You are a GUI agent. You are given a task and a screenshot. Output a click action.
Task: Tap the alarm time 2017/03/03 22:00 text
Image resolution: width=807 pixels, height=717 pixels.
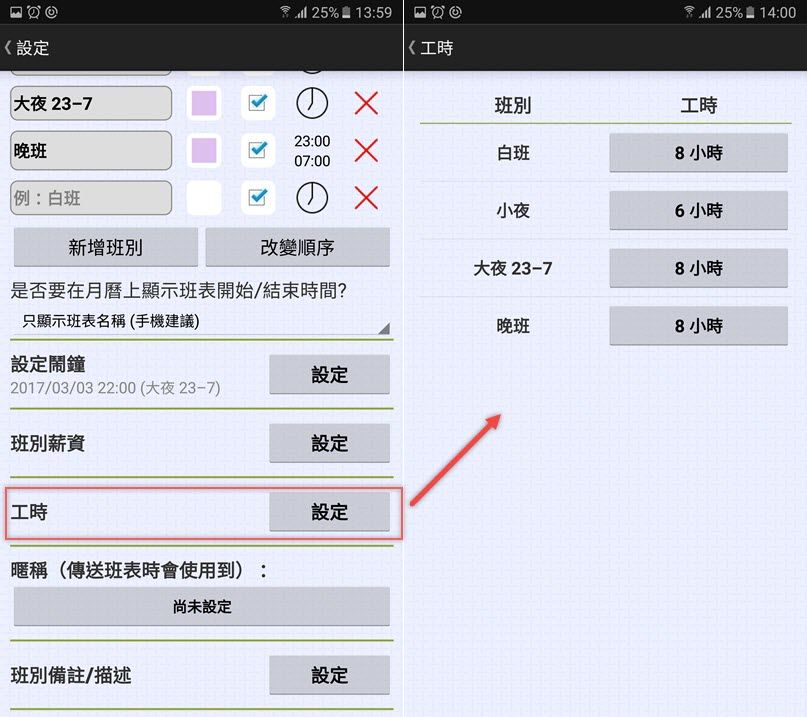(x=115, y=388)
